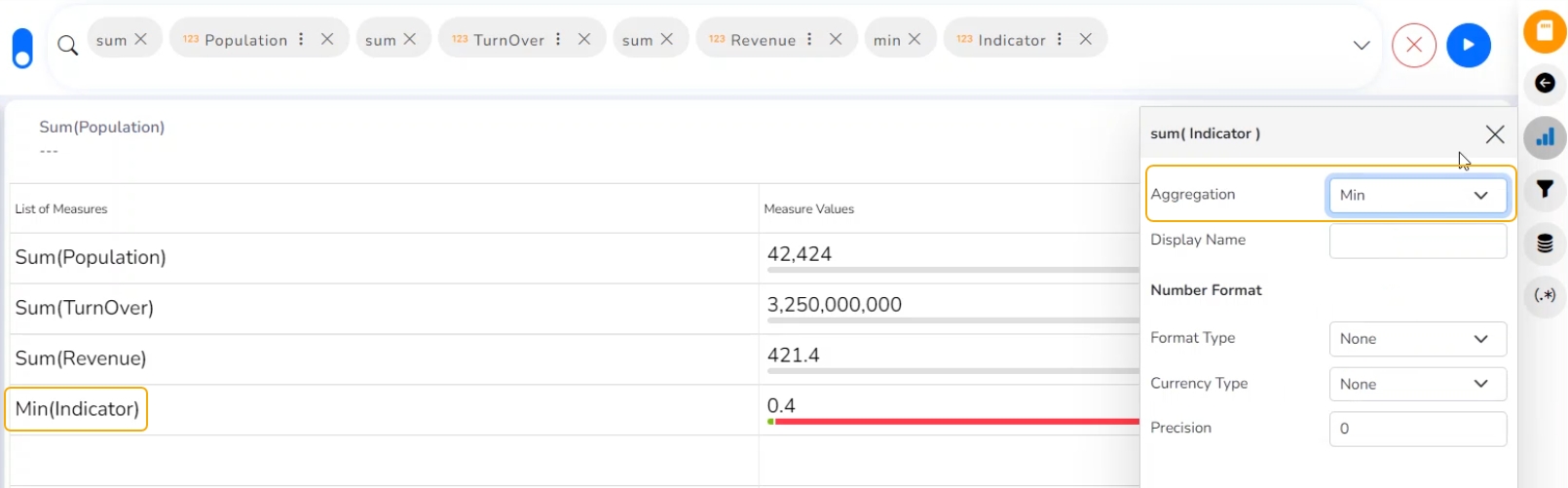Click the orange save icon in the sidebar
This screenshot has height=488, width=1568.
point(1545,31)
